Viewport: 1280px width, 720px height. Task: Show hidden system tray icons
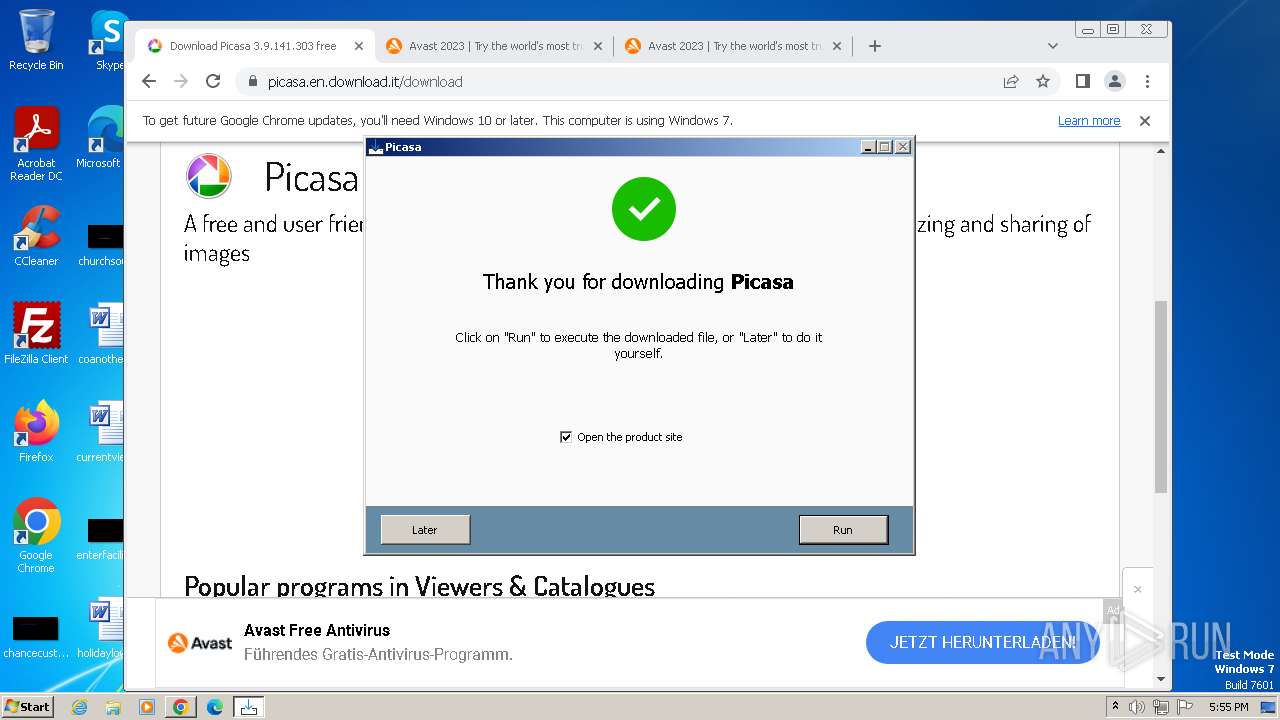[1115, 707]
